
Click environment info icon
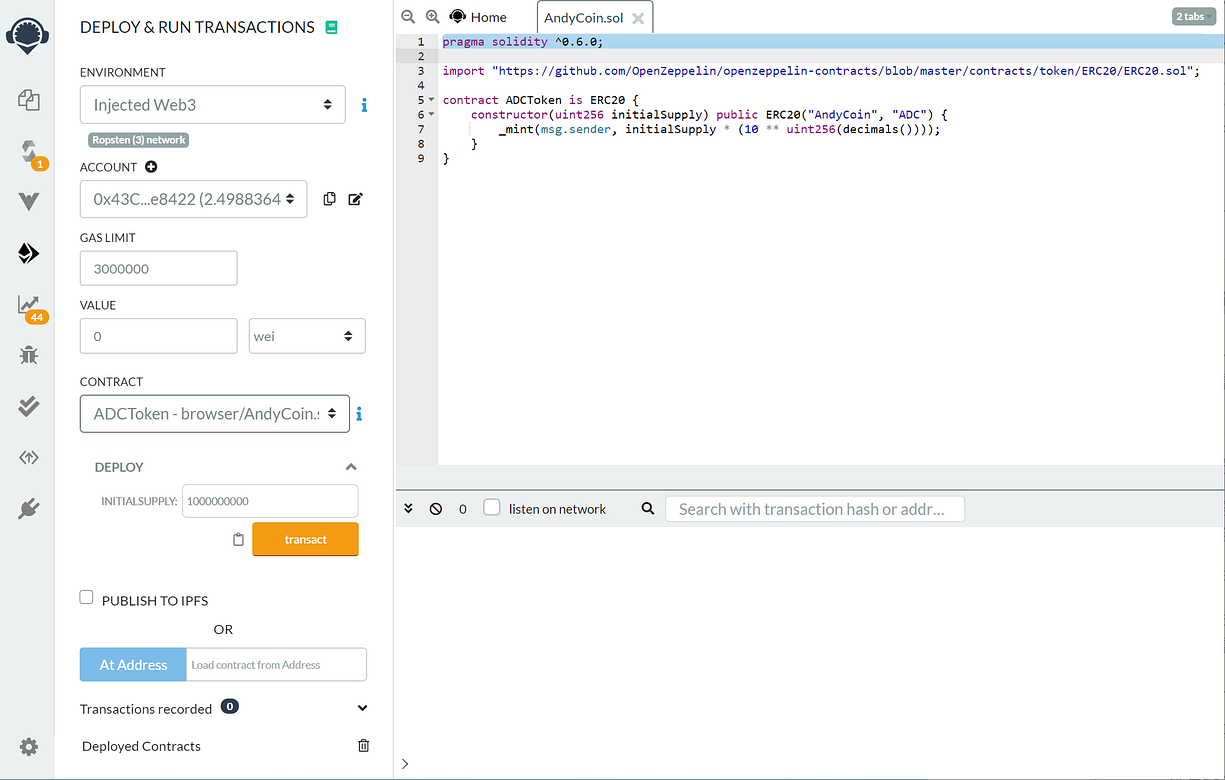(x=364, y=105)
